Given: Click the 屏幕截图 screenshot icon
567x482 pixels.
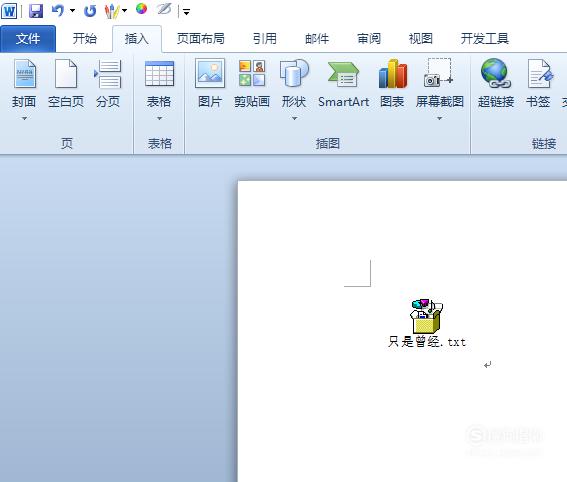Looking at the screenshot, I should click(439, 73).
